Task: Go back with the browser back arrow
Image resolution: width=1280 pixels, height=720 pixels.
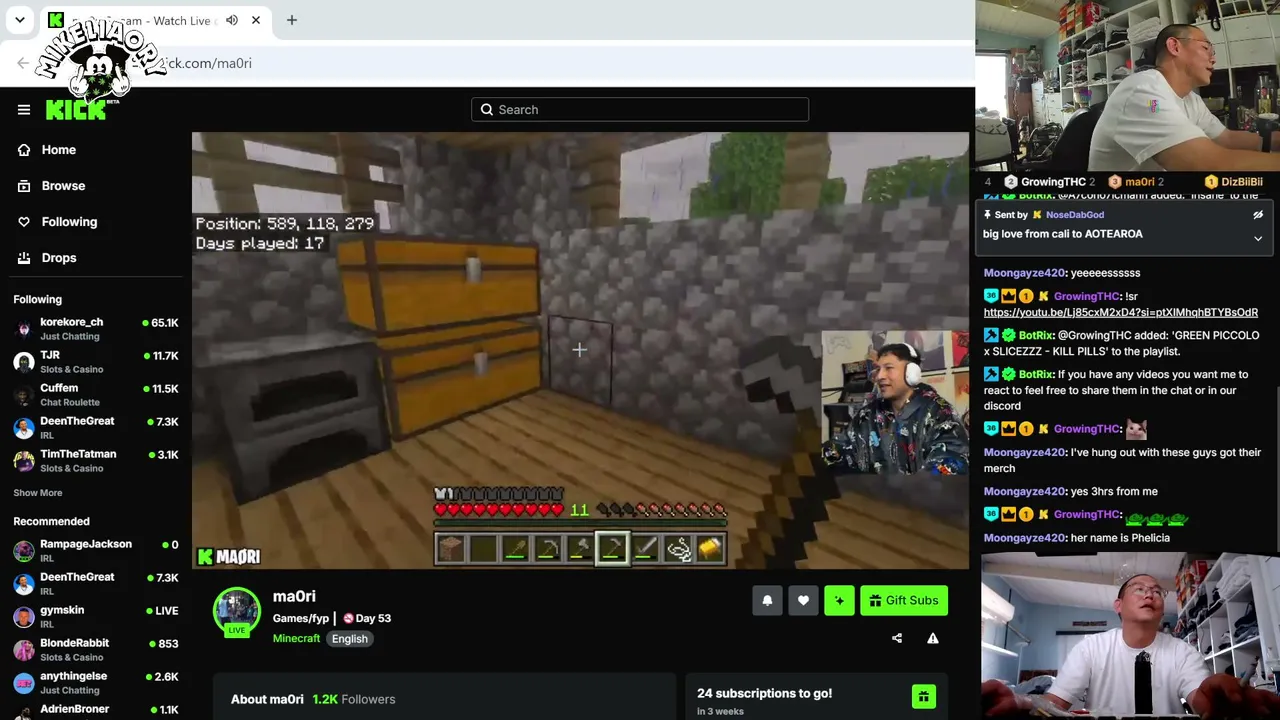Action: [23, 63]
